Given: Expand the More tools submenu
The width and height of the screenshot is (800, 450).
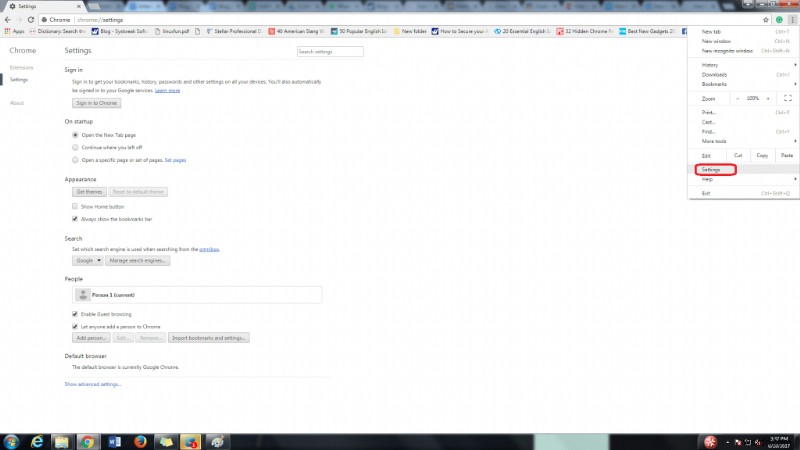Looking at the screenshot, I should tap(744, 141).
